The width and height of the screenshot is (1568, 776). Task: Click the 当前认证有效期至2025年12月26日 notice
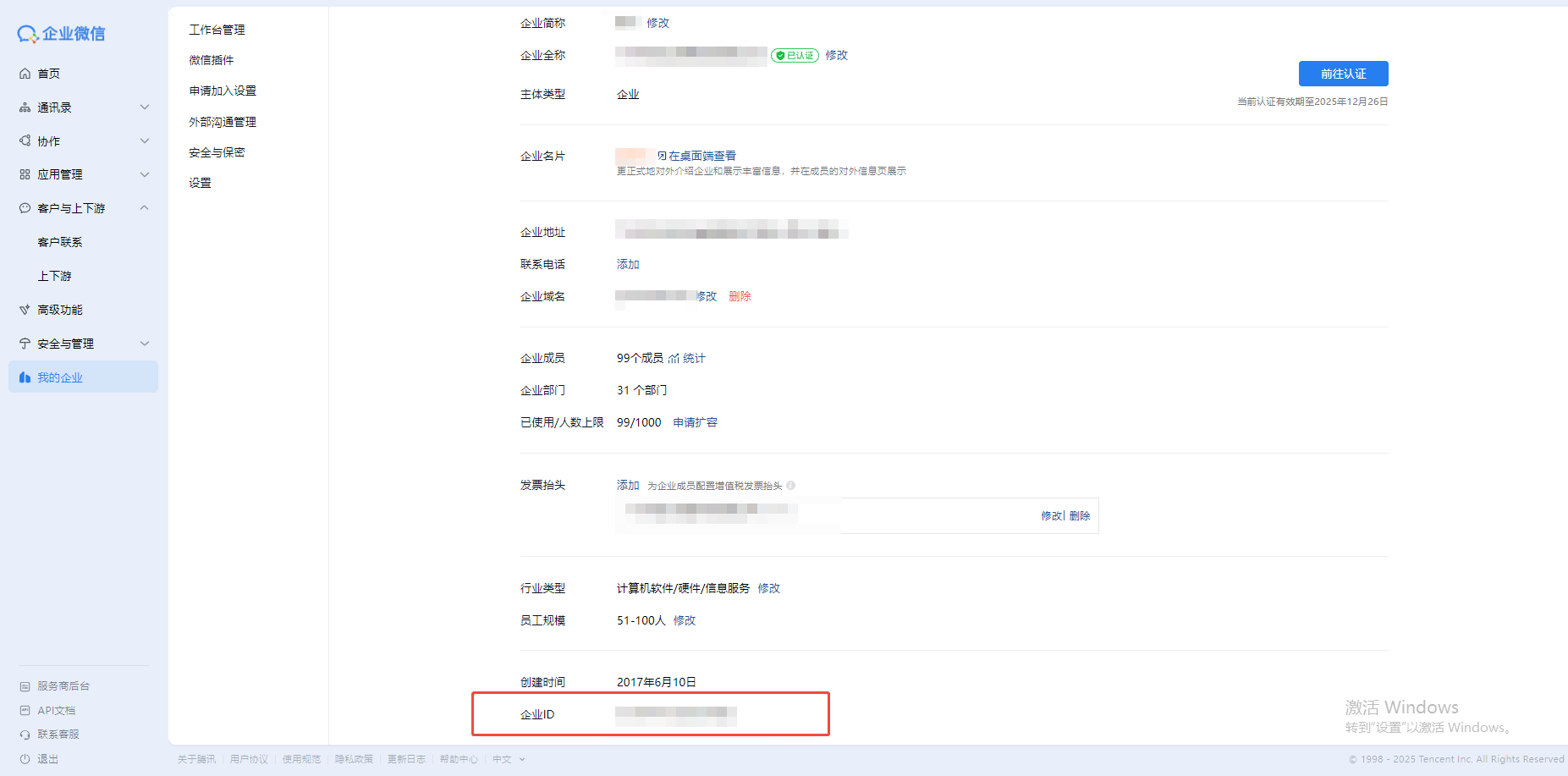(1312, 102)
